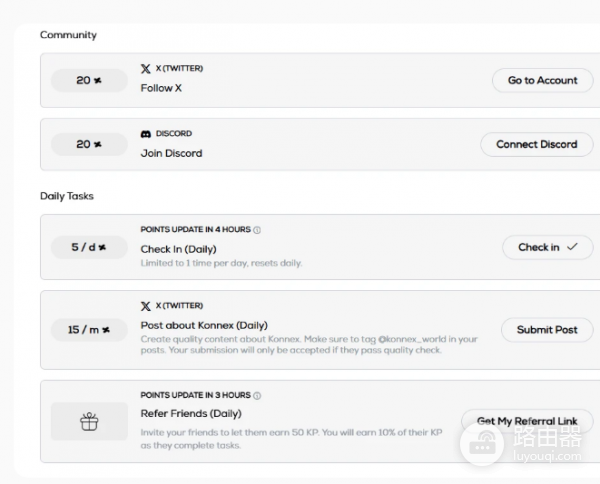Click the Discord logo icon

[x=146, y=134]
